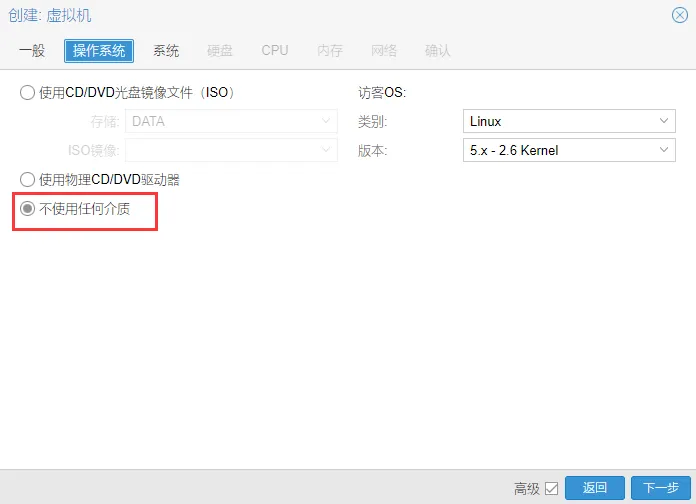Open the 系统 tab
Viewport: 696px width, 504px height.
(x=166, y=51)
